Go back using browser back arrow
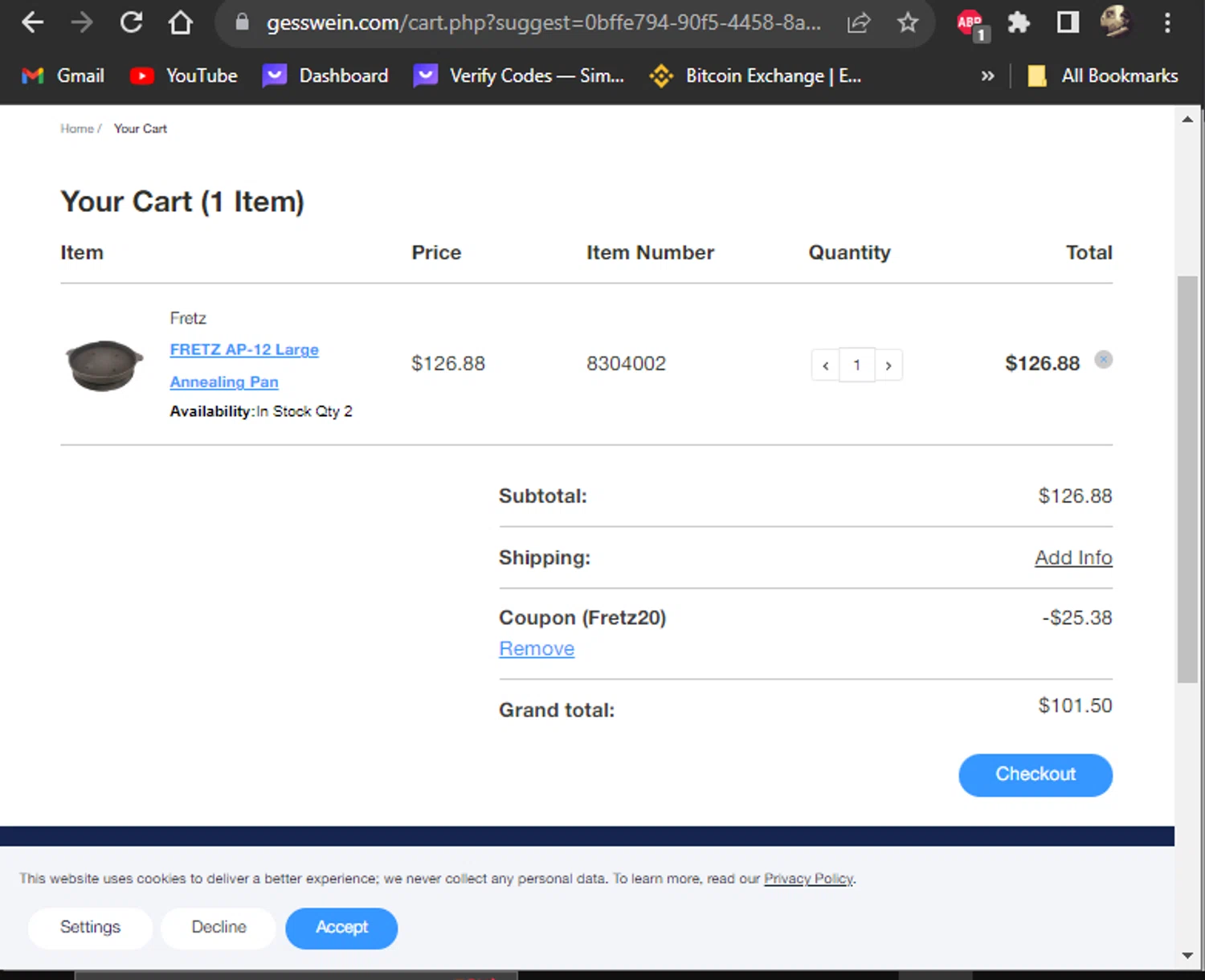Image resolution: width=1205 pixels, height=980 pixels. click(32, 22)
